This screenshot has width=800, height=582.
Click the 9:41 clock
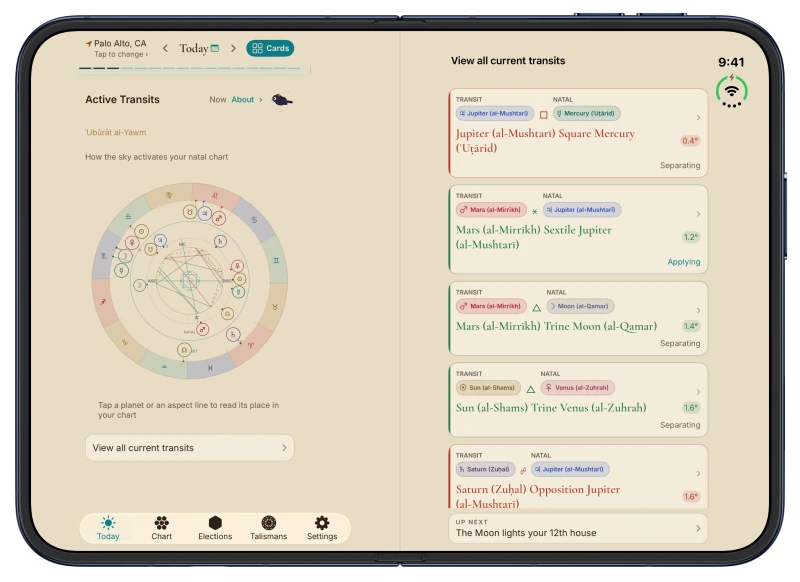coord(731,62)
